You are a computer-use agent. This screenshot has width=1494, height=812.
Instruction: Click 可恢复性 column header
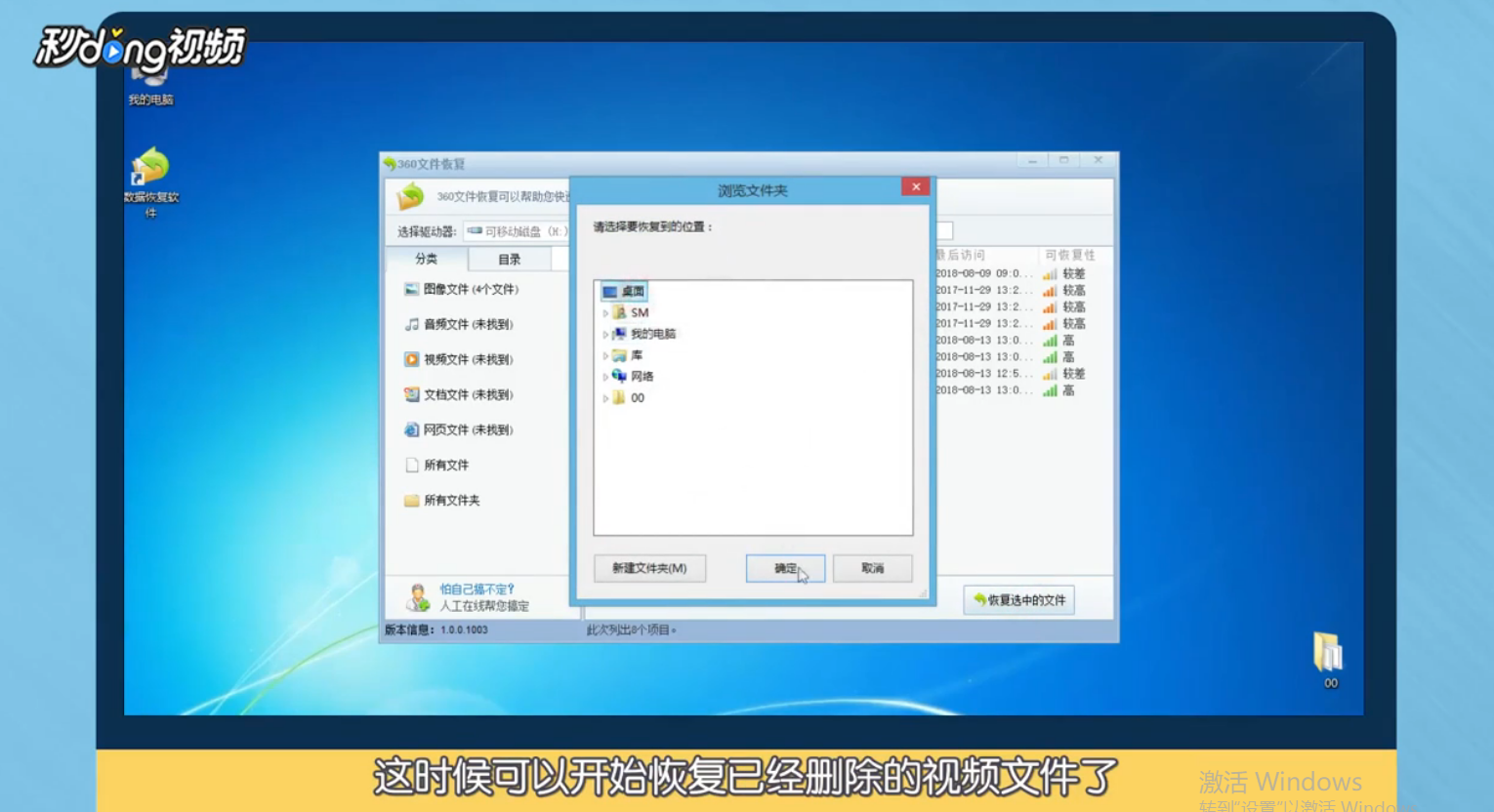[x=1070, y=255]
